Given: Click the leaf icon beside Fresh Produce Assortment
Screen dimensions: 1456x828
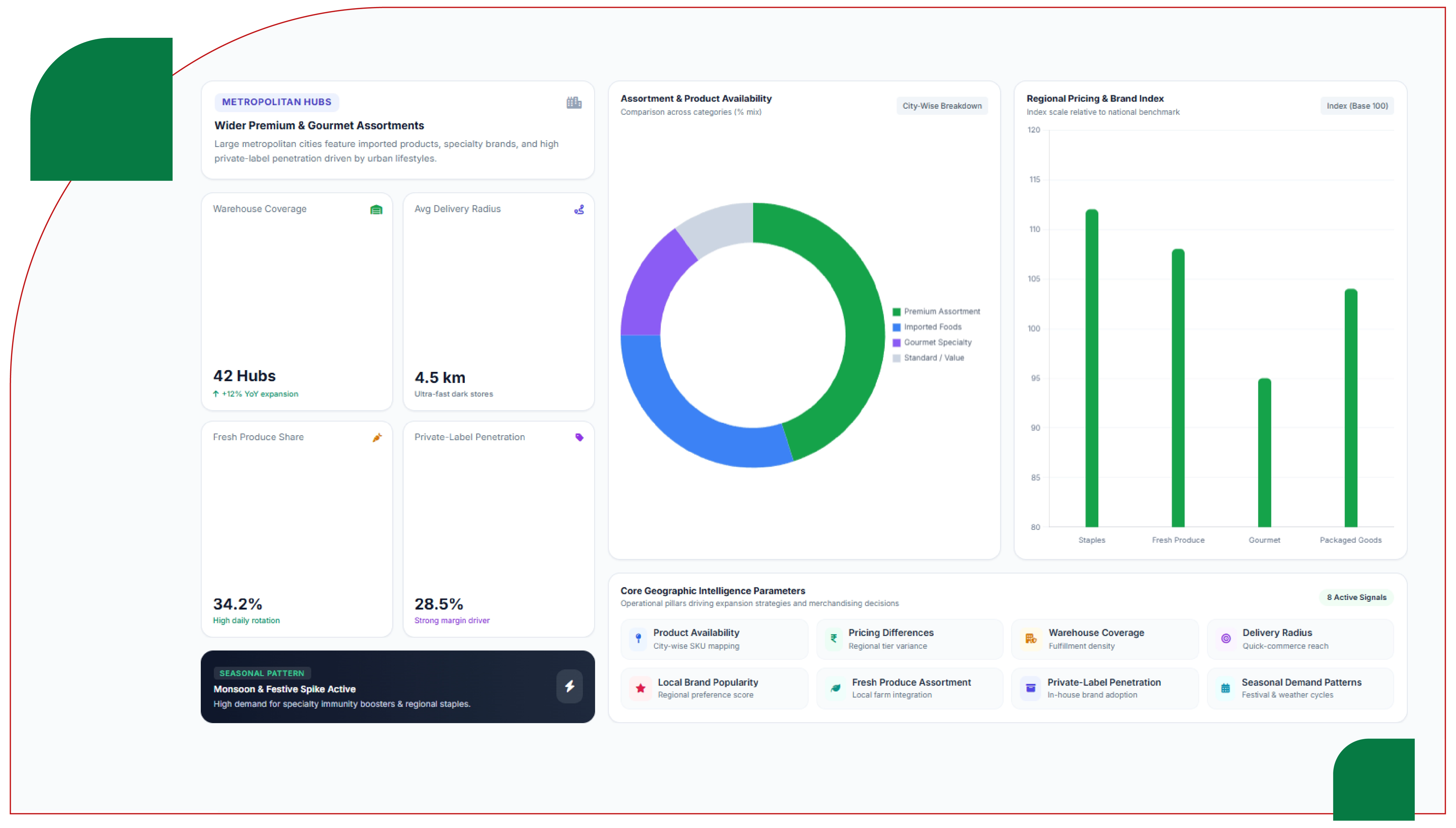Looking at the screenshot, I should (835, 688).
